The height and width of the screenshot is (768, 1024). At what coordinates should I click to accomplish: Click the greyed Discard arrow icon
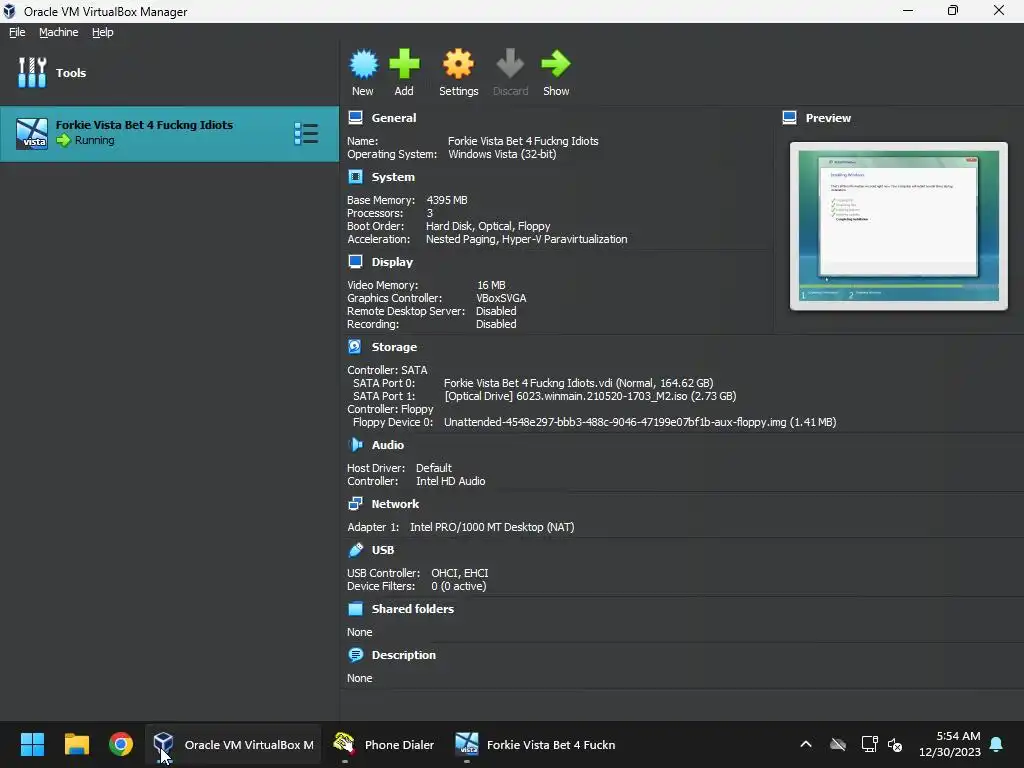(x=510, y=64)
